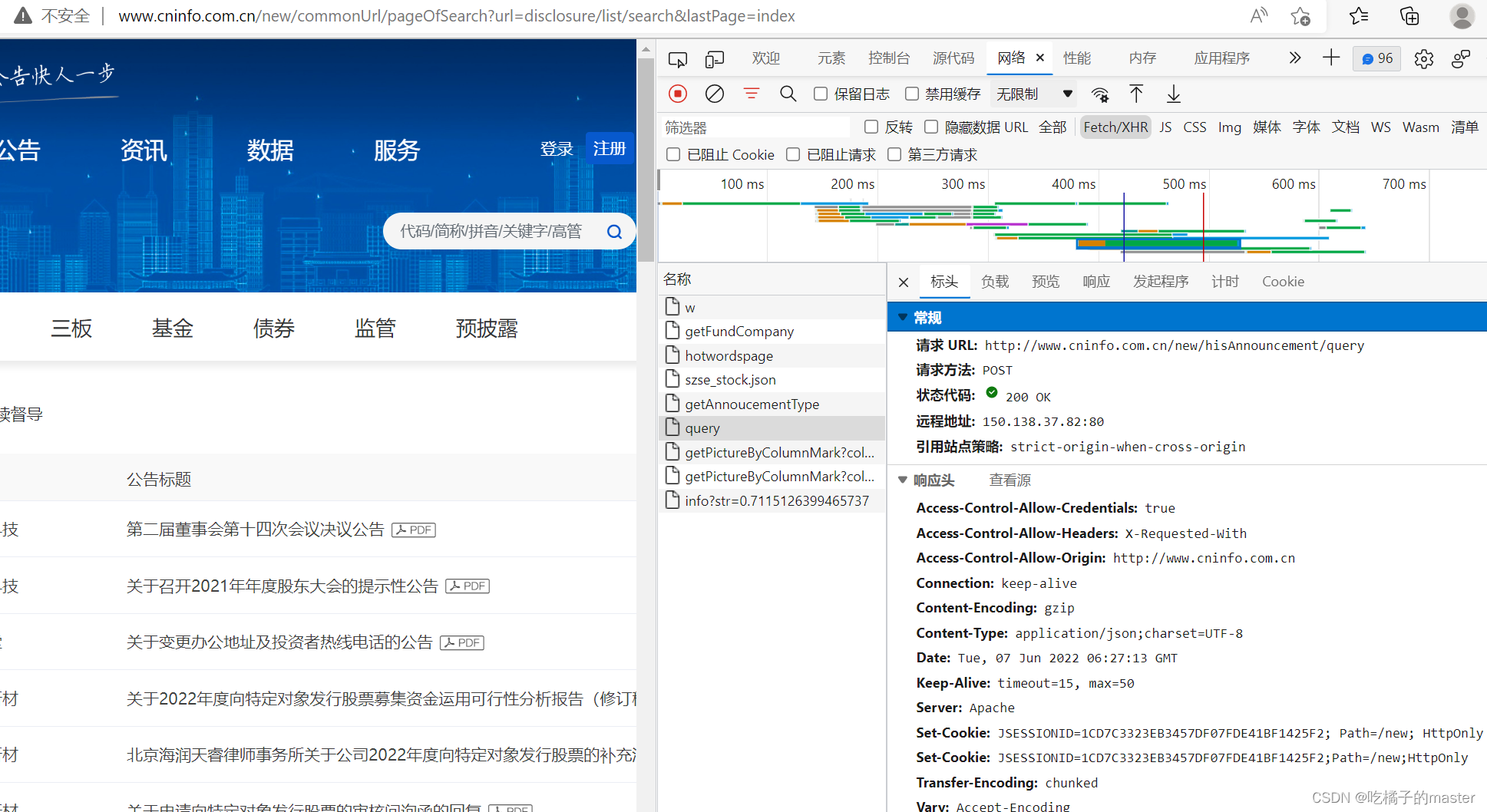Close the Network tab
Viewport: 1487px width, 812px height.
click(x=1040, y=58)
